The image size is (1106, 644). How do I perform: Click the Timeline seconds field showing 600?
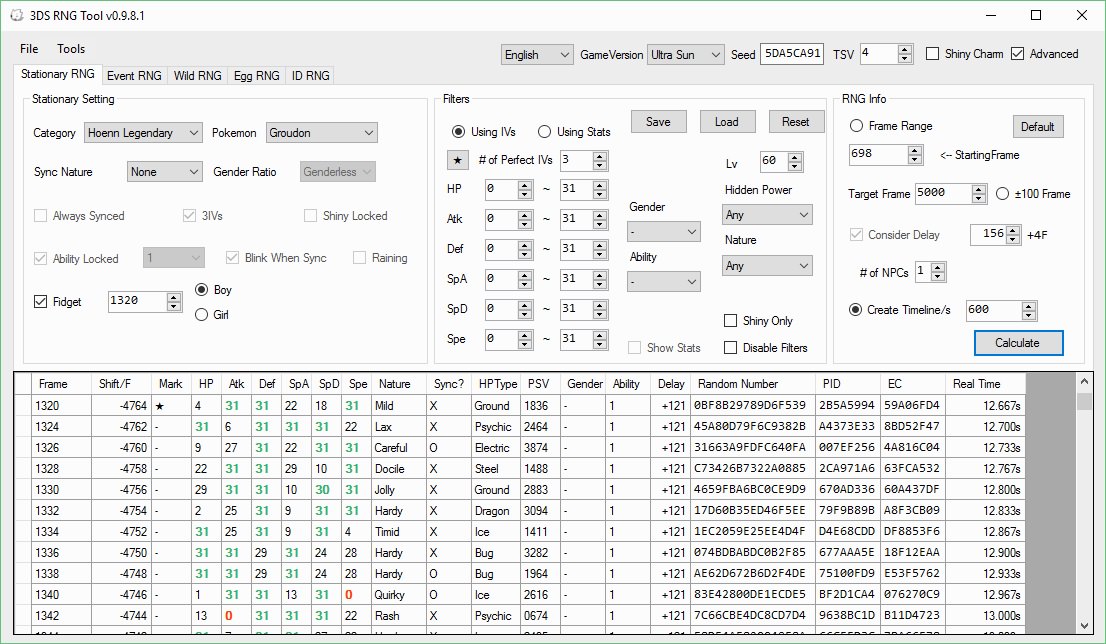pos(994,310)
